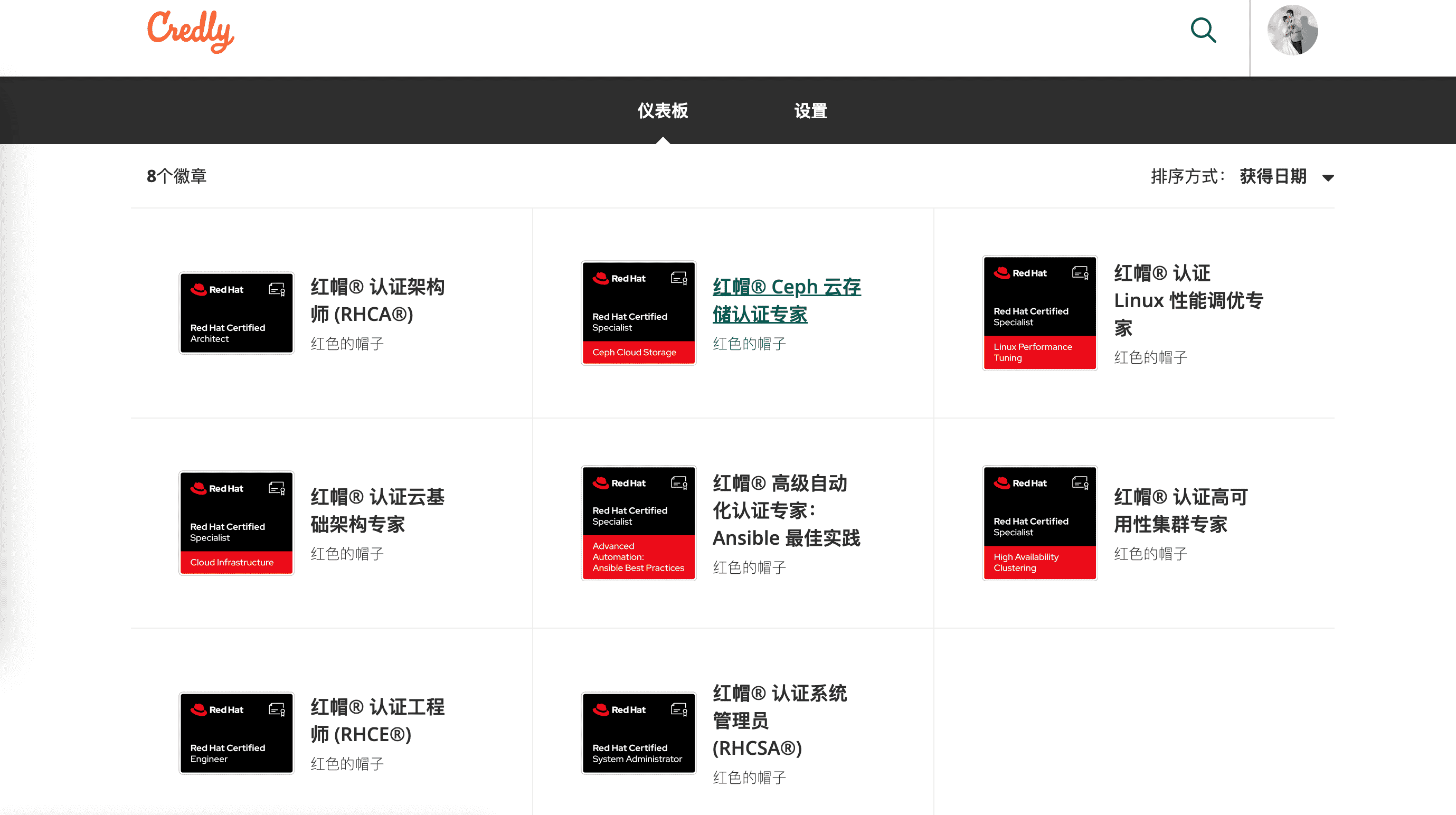Open the 红帽® 认证系统管理员 (RHCSA®) title
Image resolution: width=1456 pixels, height=815 pixels.
pos(779,721)
